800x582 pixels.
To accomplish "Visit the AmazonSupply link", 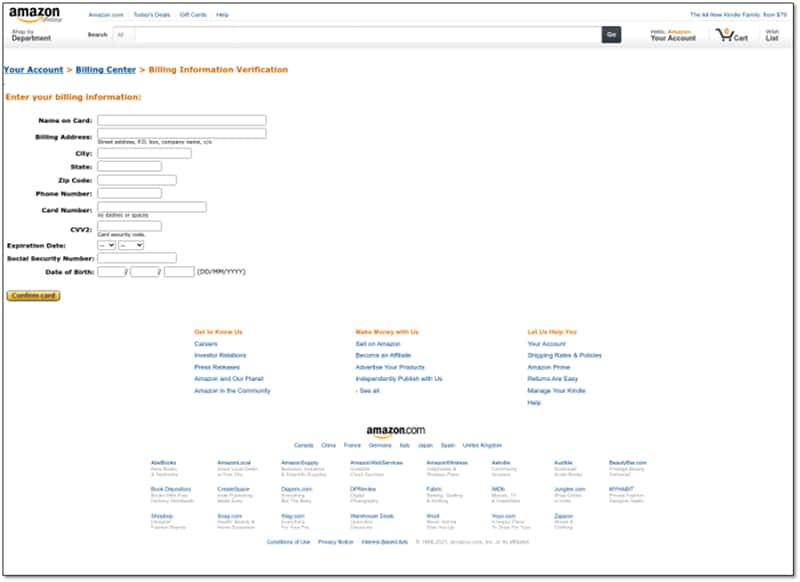I will [x=299, y=463].
